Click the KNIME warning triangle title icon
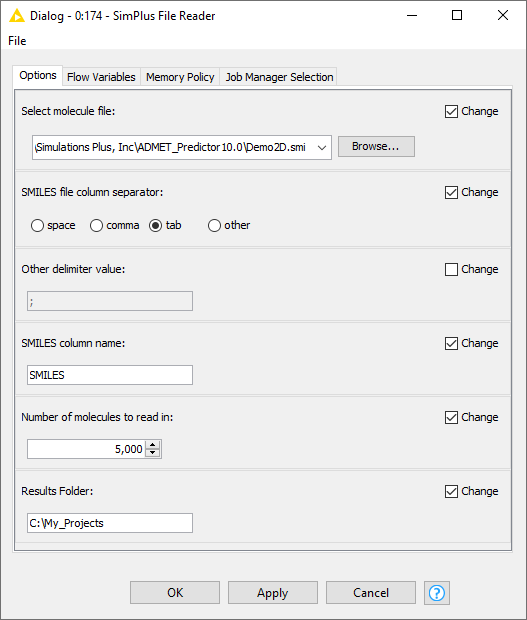The width and height of the screenshot is (527, 620). pos(17,16)
